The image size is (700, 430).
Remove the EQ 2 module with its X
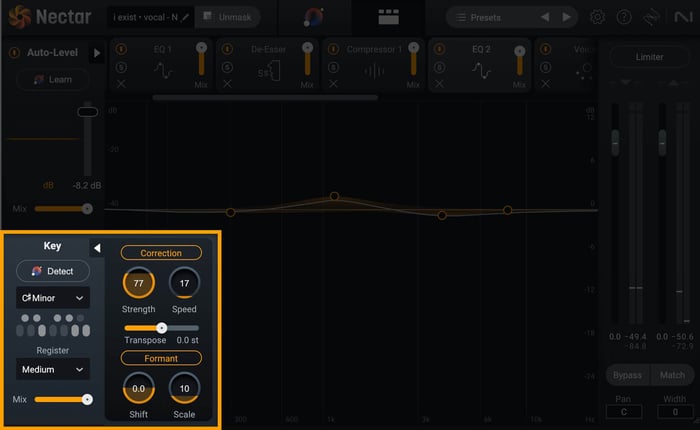pyautogui.click(x=439, y=84)
